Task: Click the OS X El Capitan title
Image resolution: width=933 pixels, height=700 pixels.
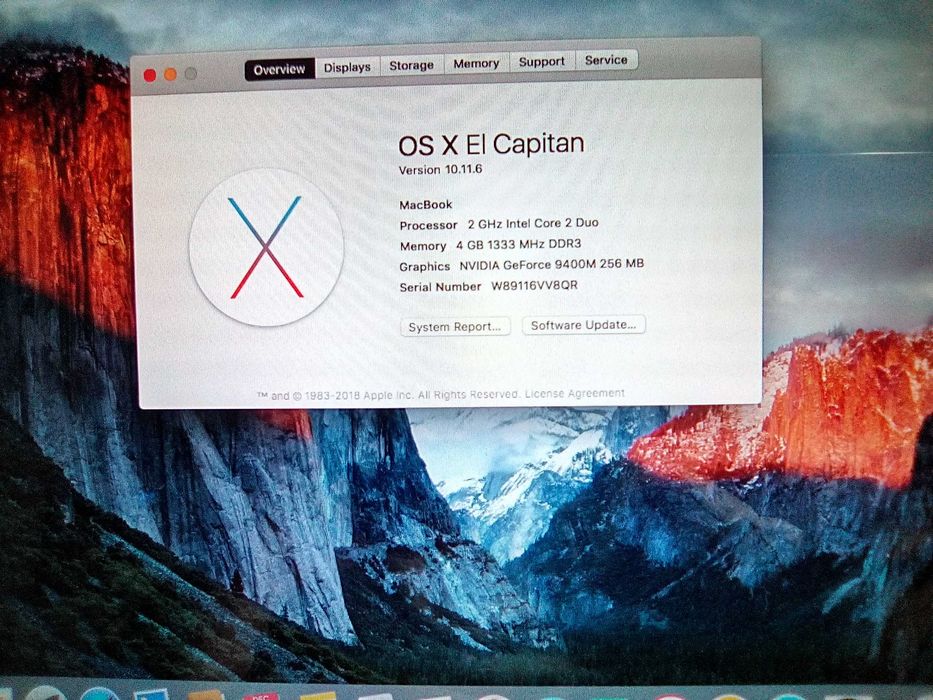Action: (x=491, y=144)
